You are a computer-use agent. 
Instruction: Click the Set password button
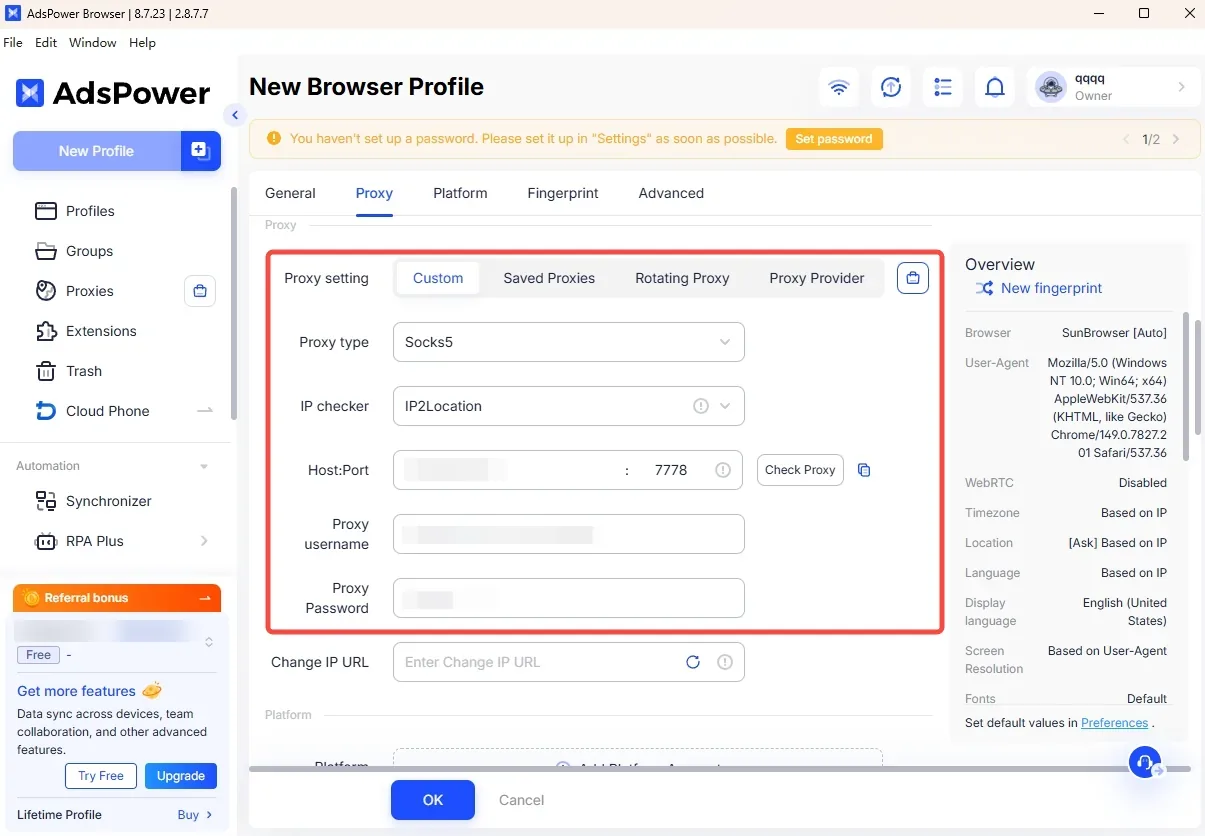coord(834,139)
